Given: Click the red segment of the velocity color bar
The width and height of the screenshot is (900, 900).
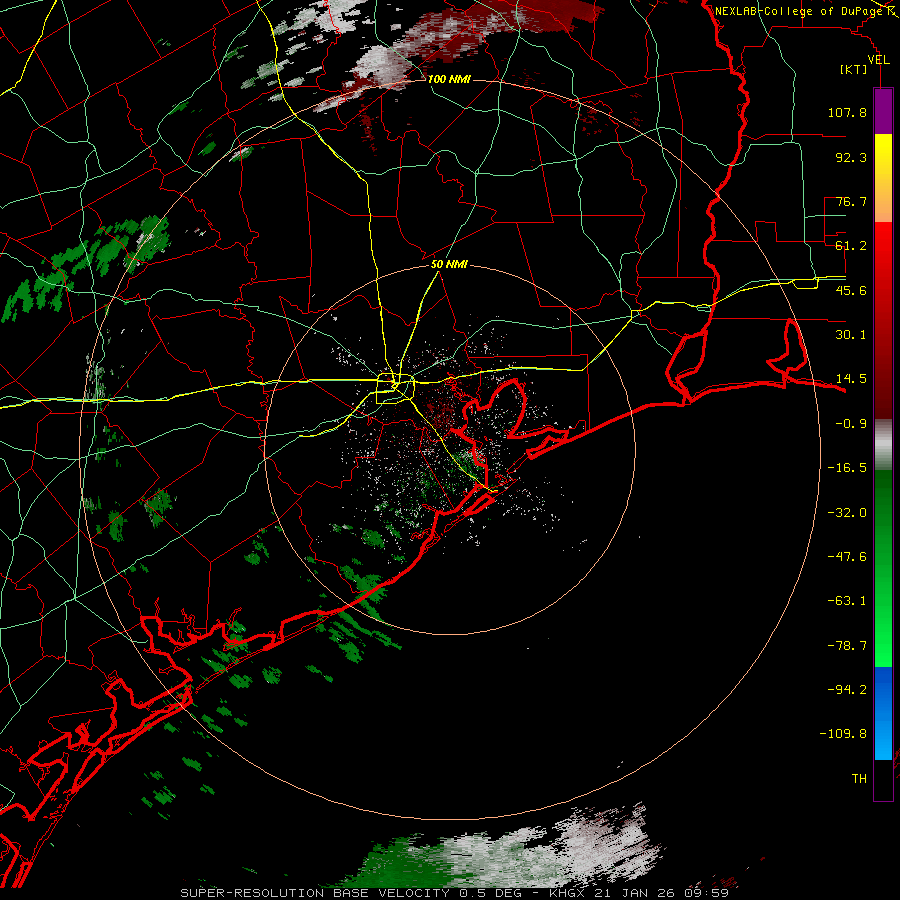Looking at the screenshot, I should (x=883, y=320).
